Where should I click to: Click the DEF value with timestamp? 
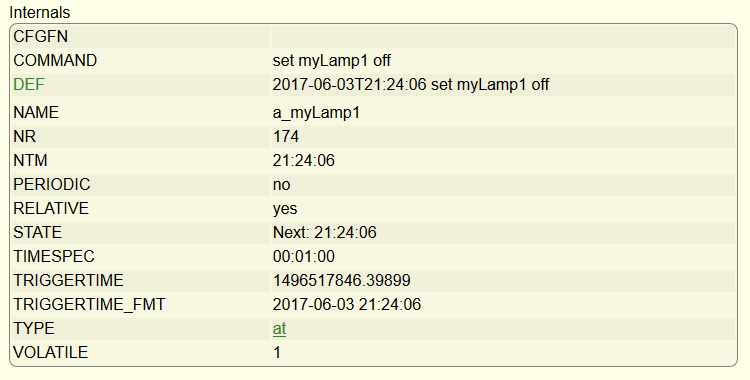tap(411, 85)
